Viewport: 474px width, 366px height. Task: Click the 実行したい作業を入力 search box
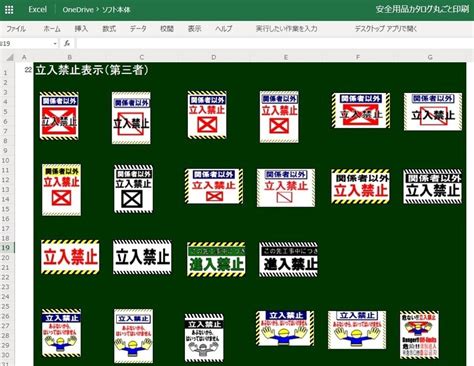(x=286, y=29)
